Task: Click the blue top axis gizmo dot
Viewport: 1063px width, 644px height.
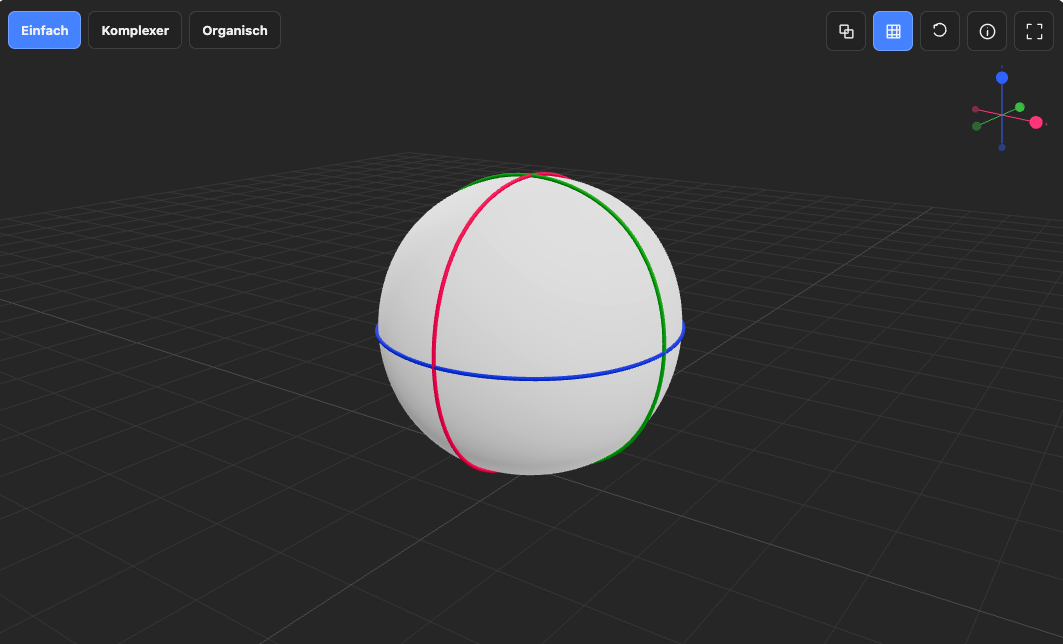Action: pos(1002,78)
